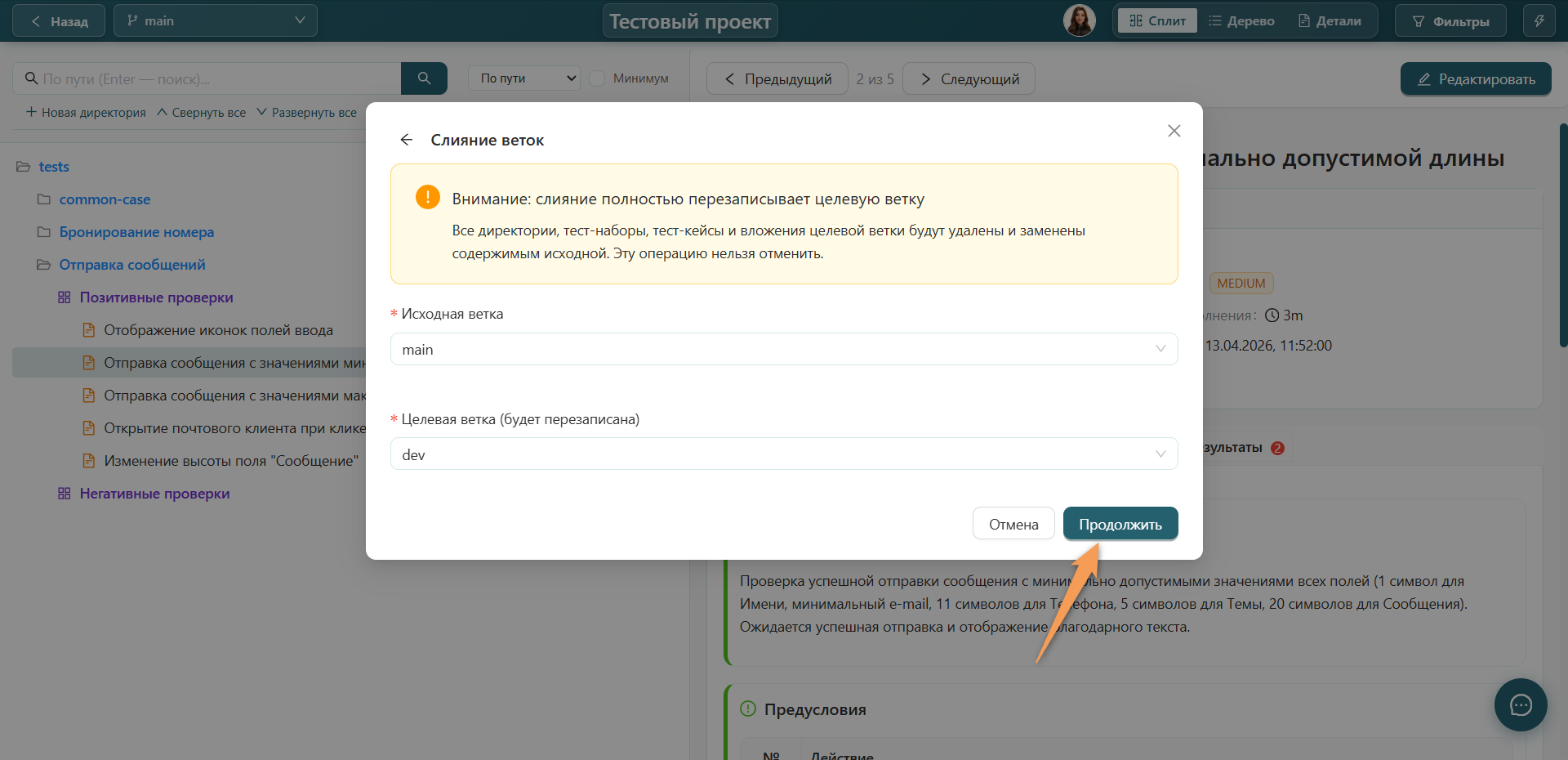Click Развернуть все to expand tree
The width and height of the screenshot is (1568, 760).
pos(306,113)
